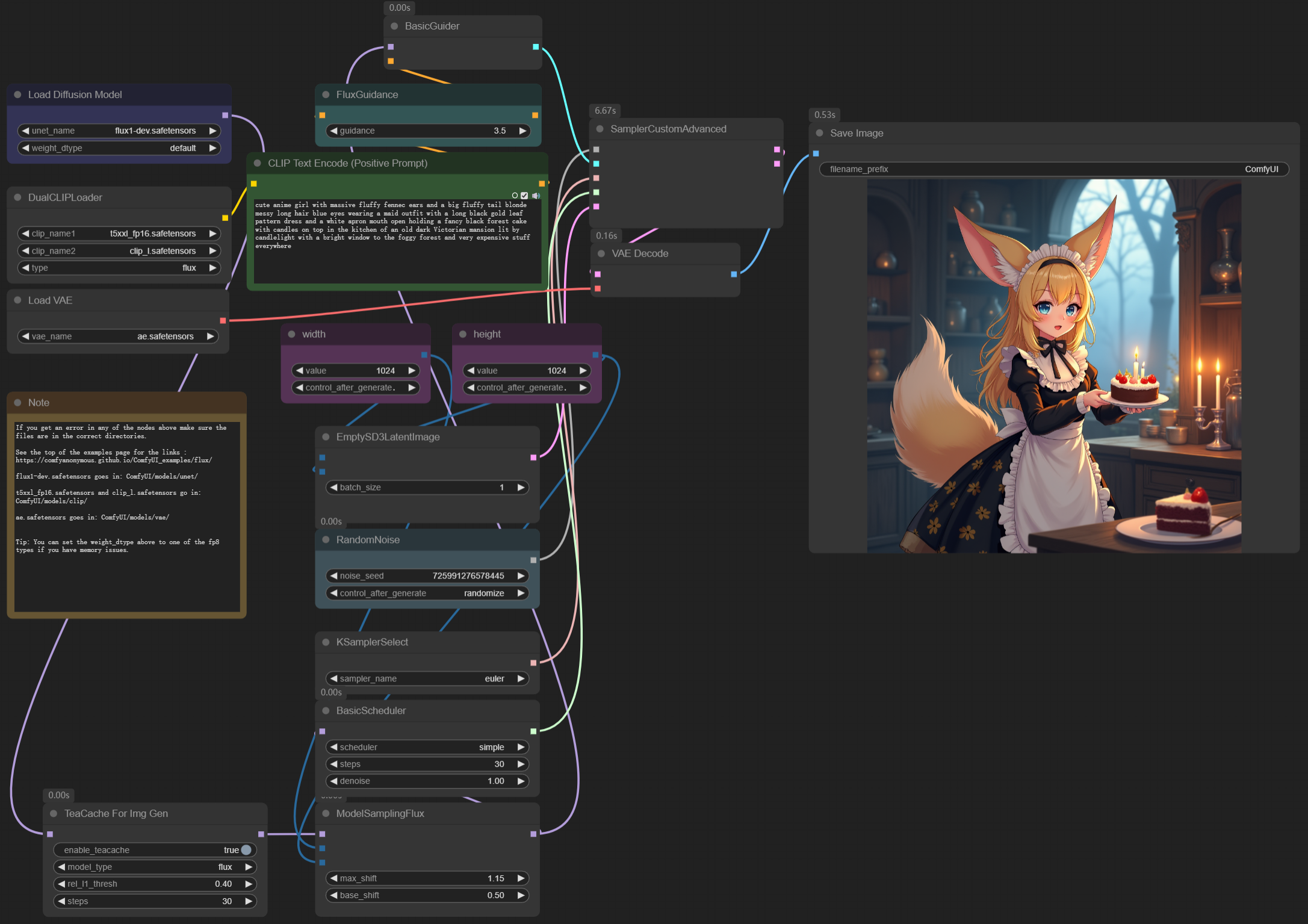Collapse the SamplerCustomAdvanced node via its dot
This screenshot has height=924, width=1308.
[x=600, y=129]
